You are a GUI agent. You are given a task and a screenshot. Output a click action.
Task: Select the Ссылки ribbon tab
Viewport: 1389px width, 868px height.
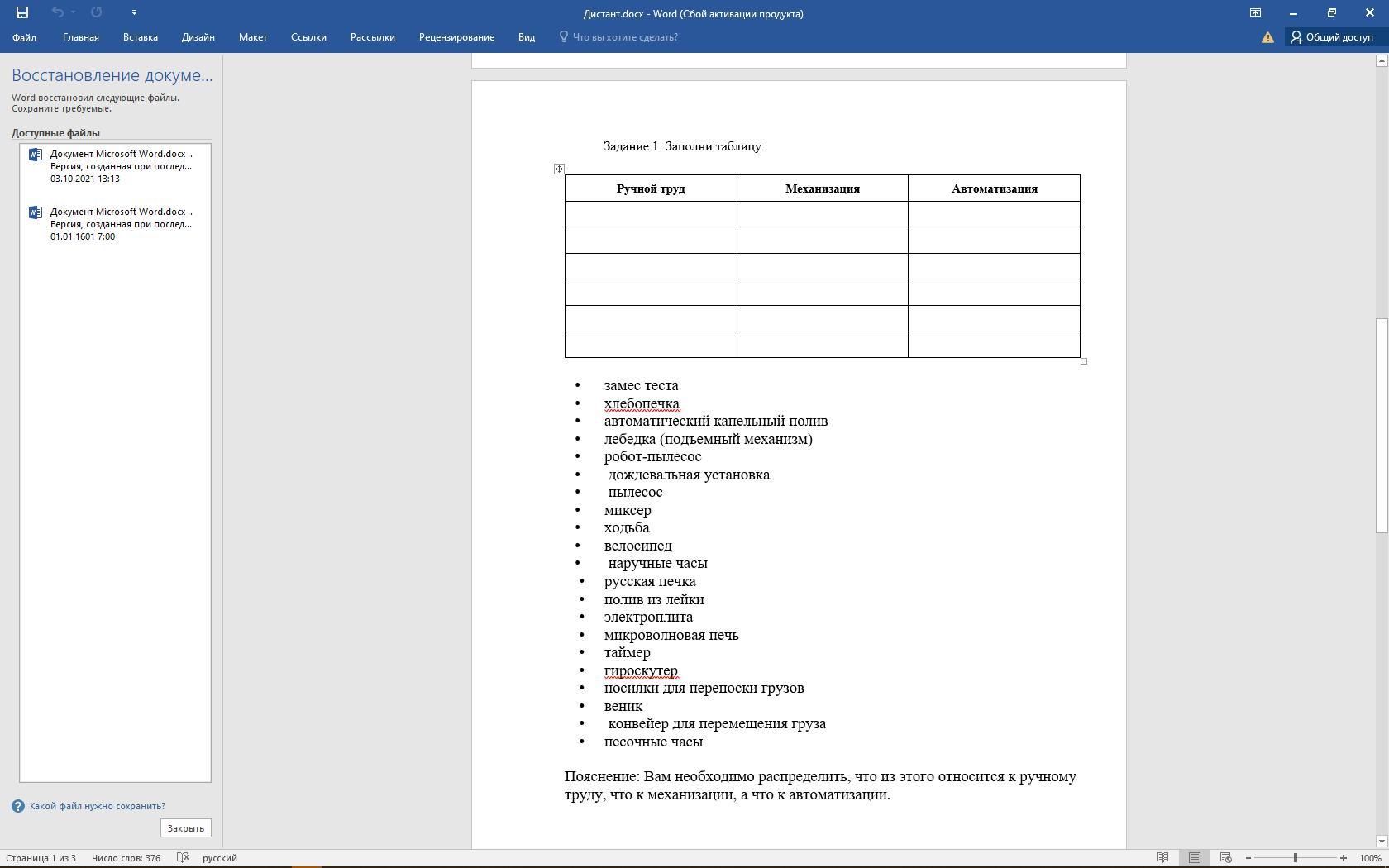pos(308,37)
